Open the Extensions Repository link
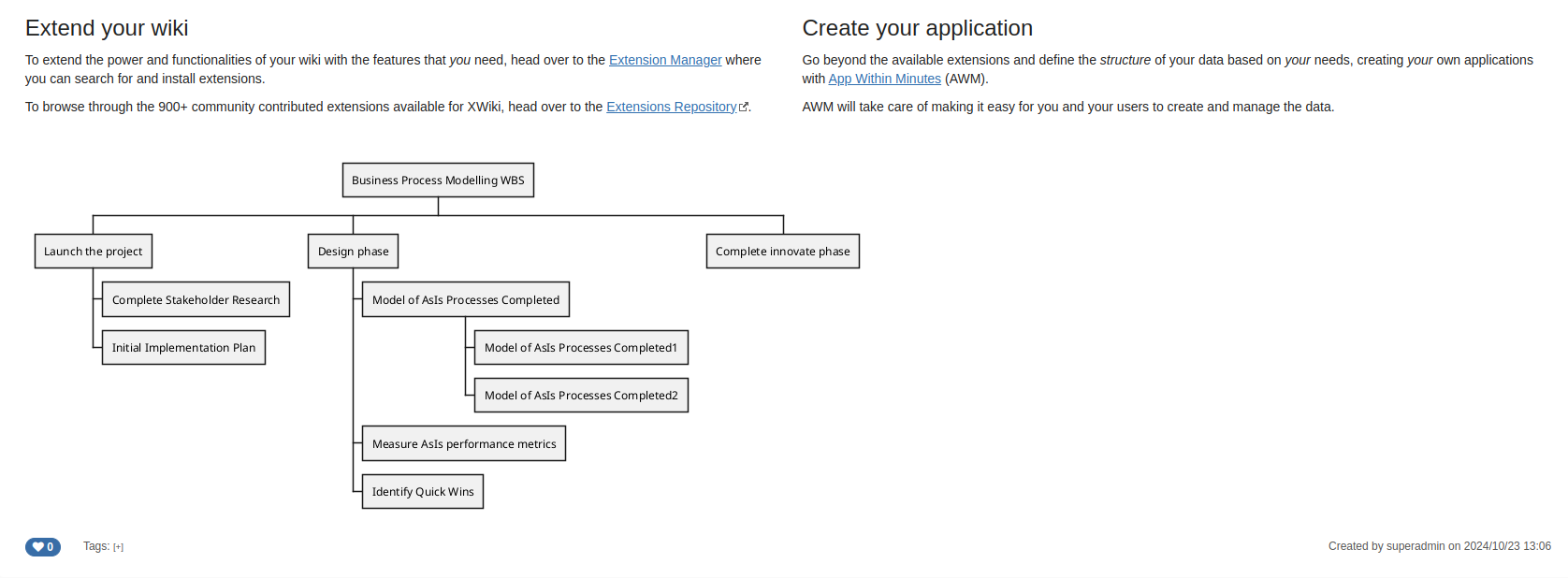This screenshot has height=578, width=1568. click(672, 107)
